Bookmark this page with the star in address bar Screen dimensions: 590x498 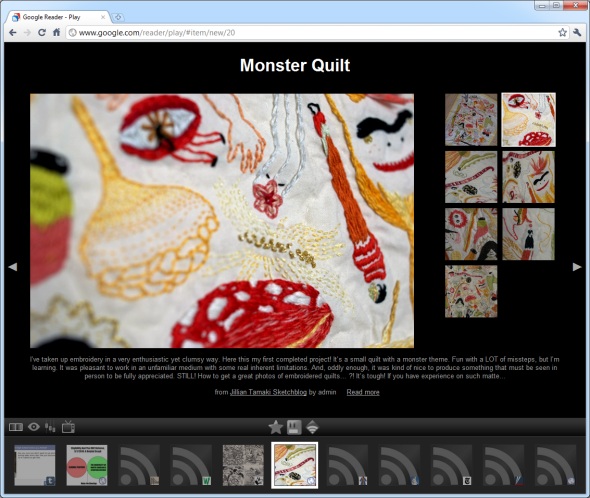[562, 33]
